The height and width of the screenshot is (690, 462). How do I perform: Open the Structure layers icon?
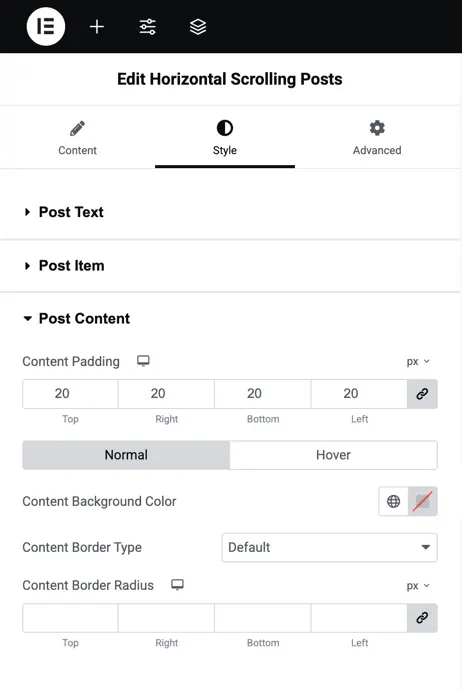coord(198,27)
